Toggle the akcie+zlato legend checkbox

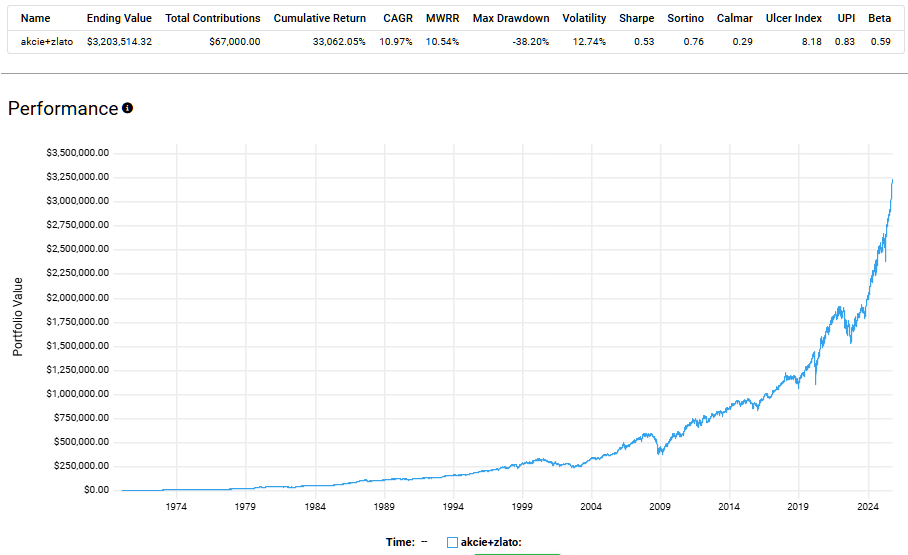[452, 542]
